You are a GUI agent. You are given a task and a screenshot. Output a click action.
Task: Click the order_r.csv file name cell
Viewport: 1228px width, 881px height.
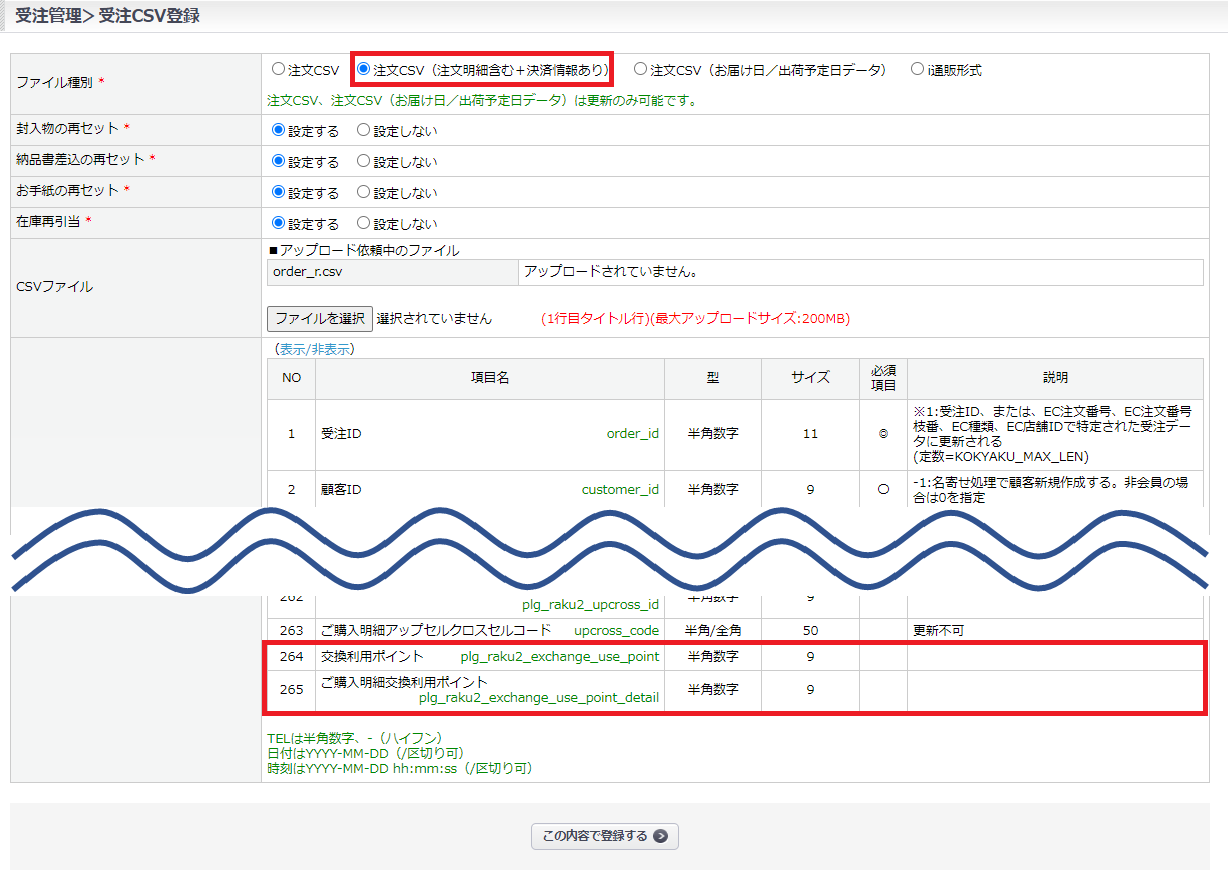tap(392, 272)
